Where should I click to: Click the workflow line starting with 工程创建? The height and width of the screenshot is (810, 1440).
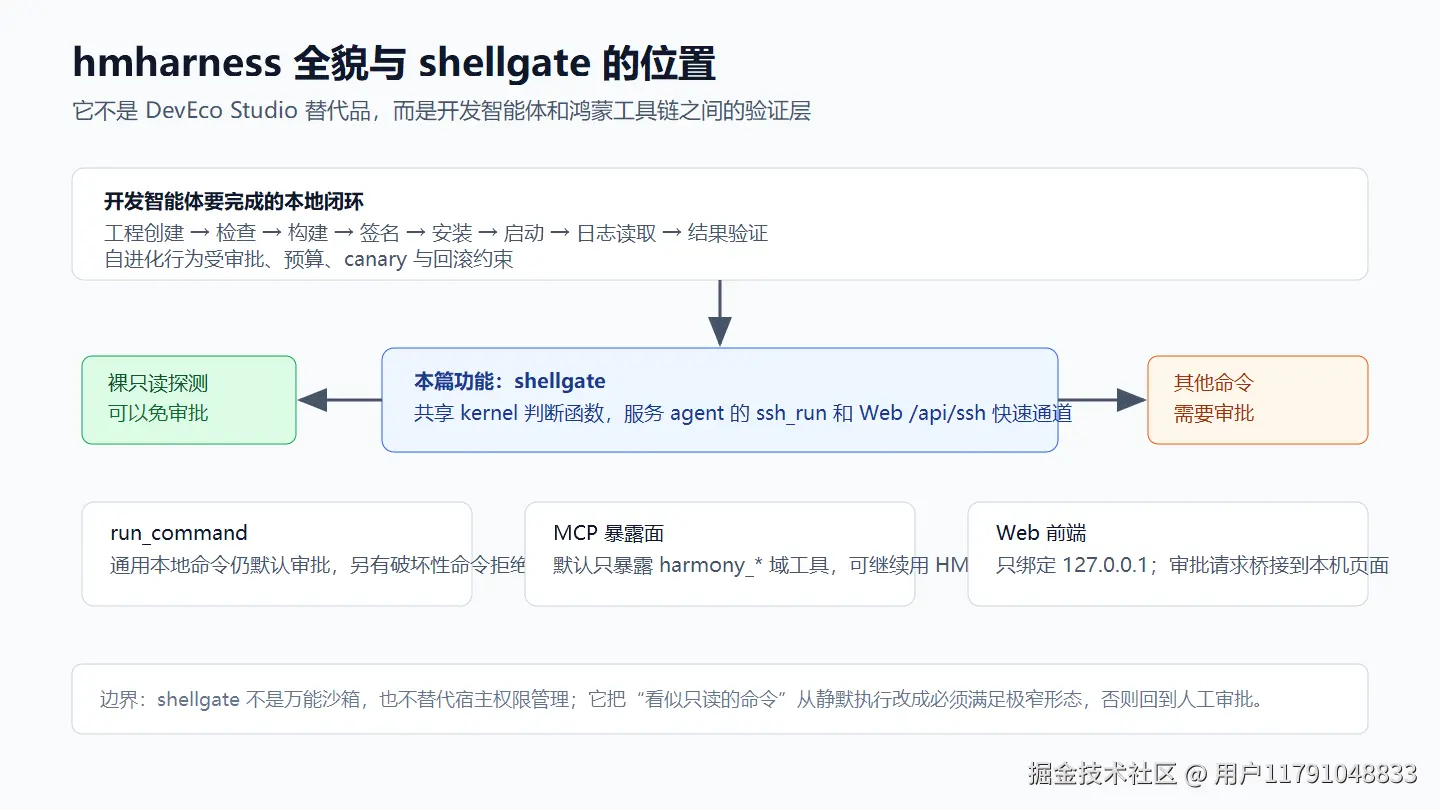[436, 233]
